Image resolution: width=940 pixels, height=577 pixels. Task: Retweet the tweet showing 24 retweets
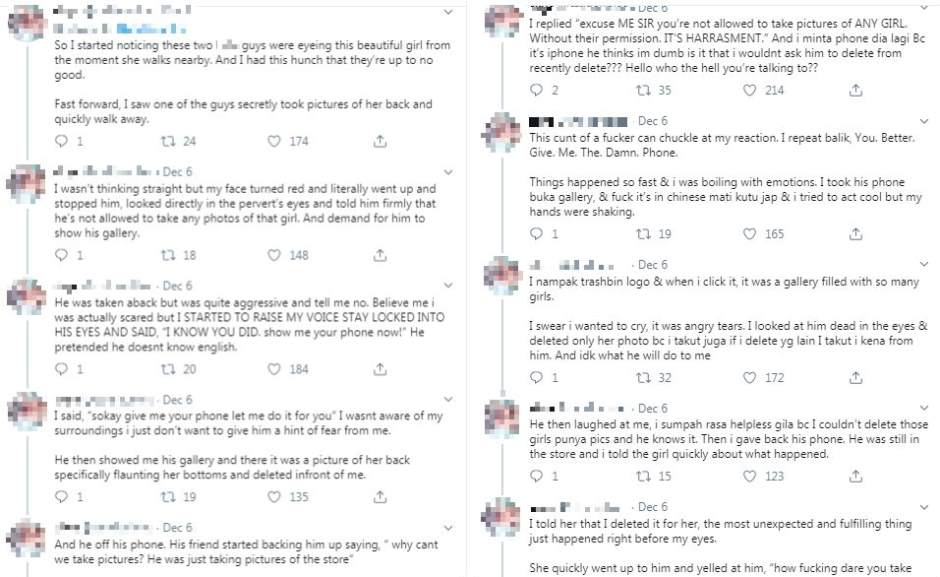[x=168, y=142]
